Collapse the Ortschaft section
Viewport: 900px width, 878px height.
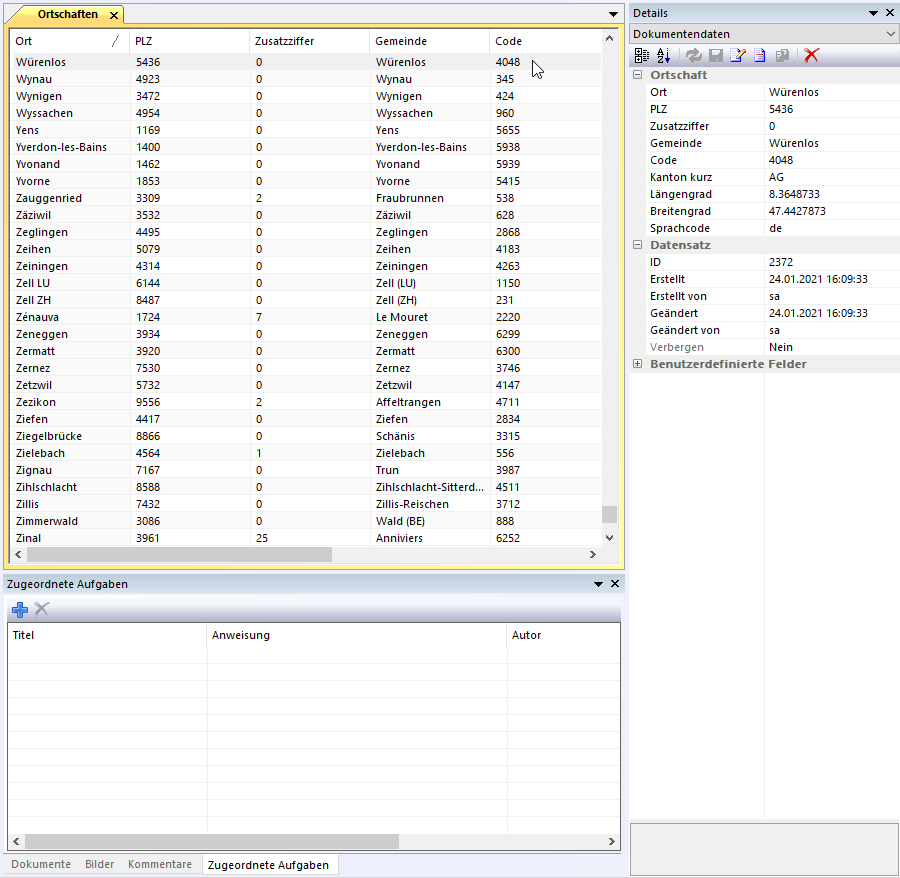coord(637,74)
